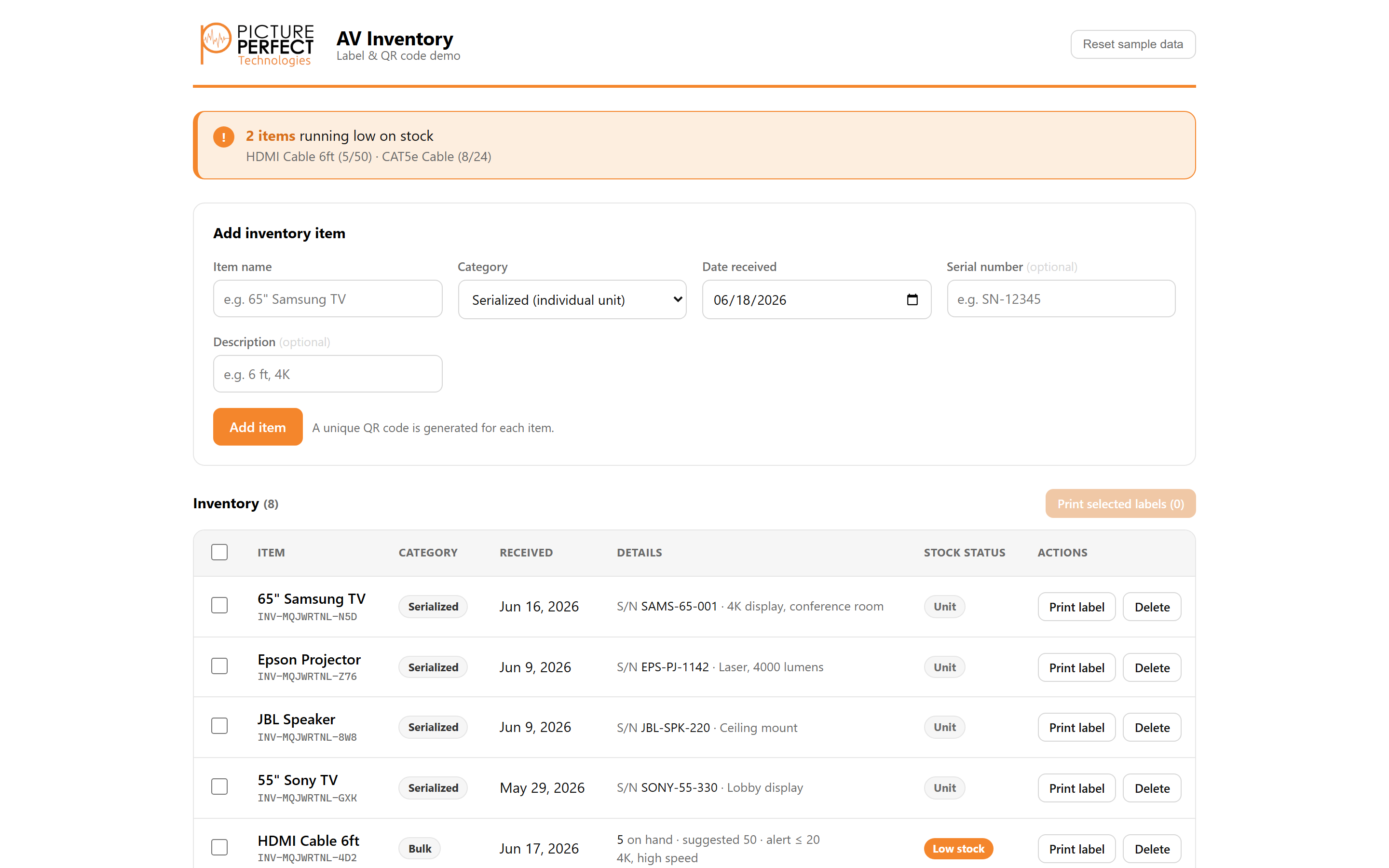Click the orange low stock warning icon
1389x868 pixels.
(223, 136)
